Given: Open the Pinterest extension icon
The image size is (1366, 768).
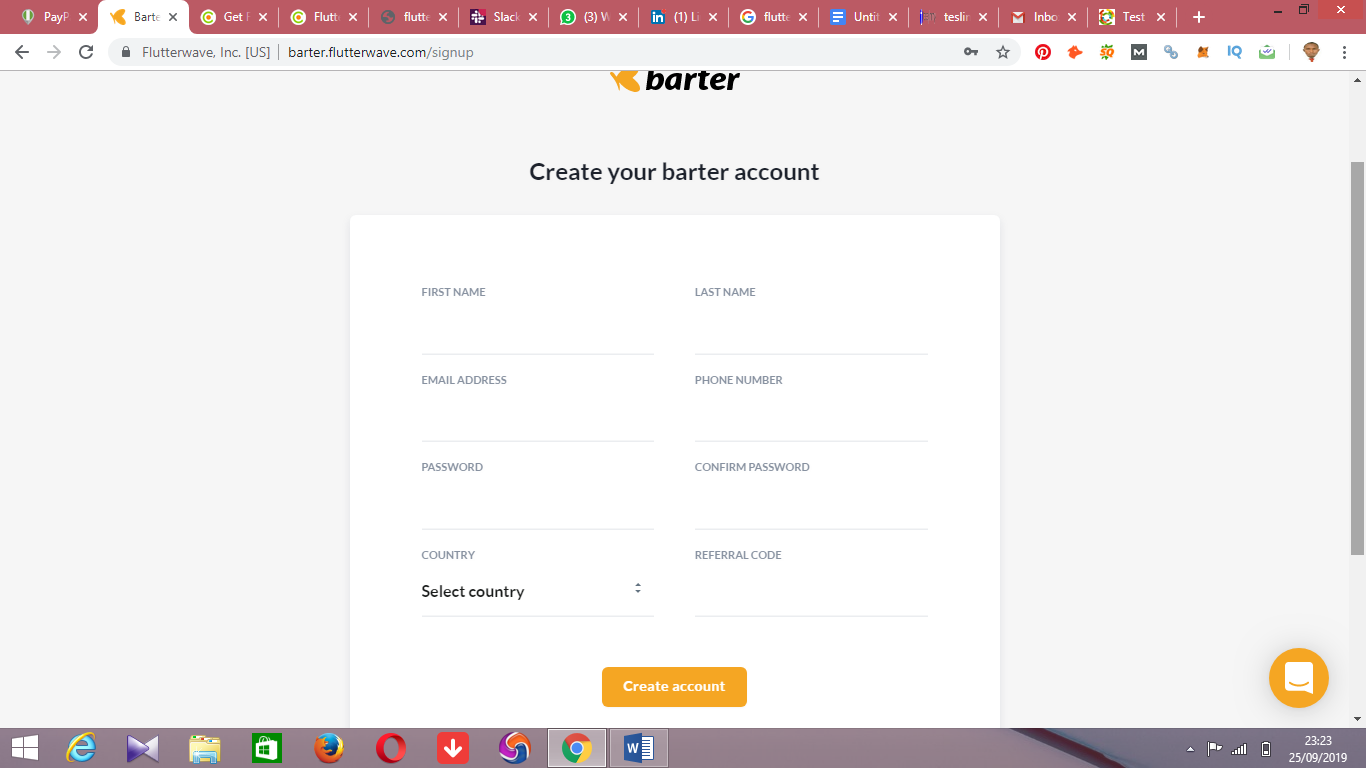Looking at the screenshot, I should pyautogui.click(x=1043, y=52).
